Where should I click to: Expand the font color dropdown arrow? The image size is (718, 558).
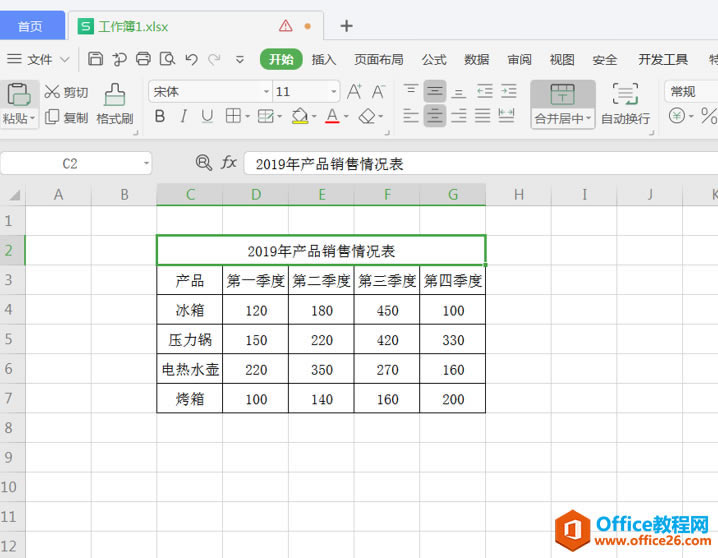tap(346, 116)
